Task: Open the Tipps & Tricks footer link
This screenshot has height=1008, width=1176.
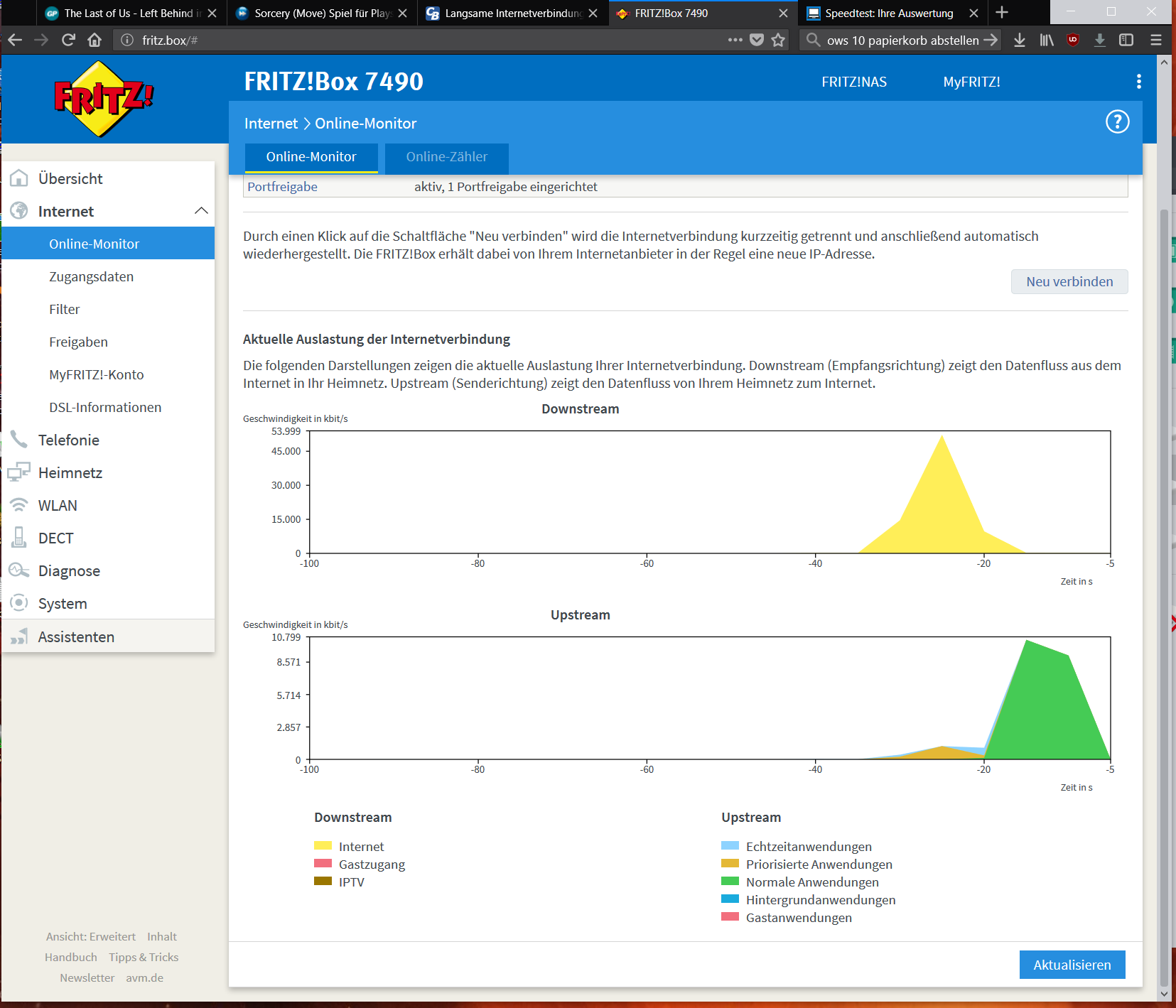Action: (144, 957)
